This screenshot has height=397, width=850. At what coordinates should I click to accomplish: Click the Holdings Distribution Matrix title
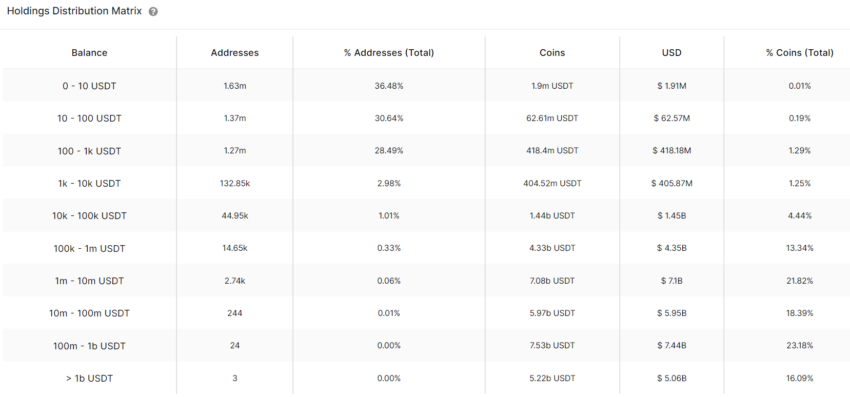(x=74, y=11)
